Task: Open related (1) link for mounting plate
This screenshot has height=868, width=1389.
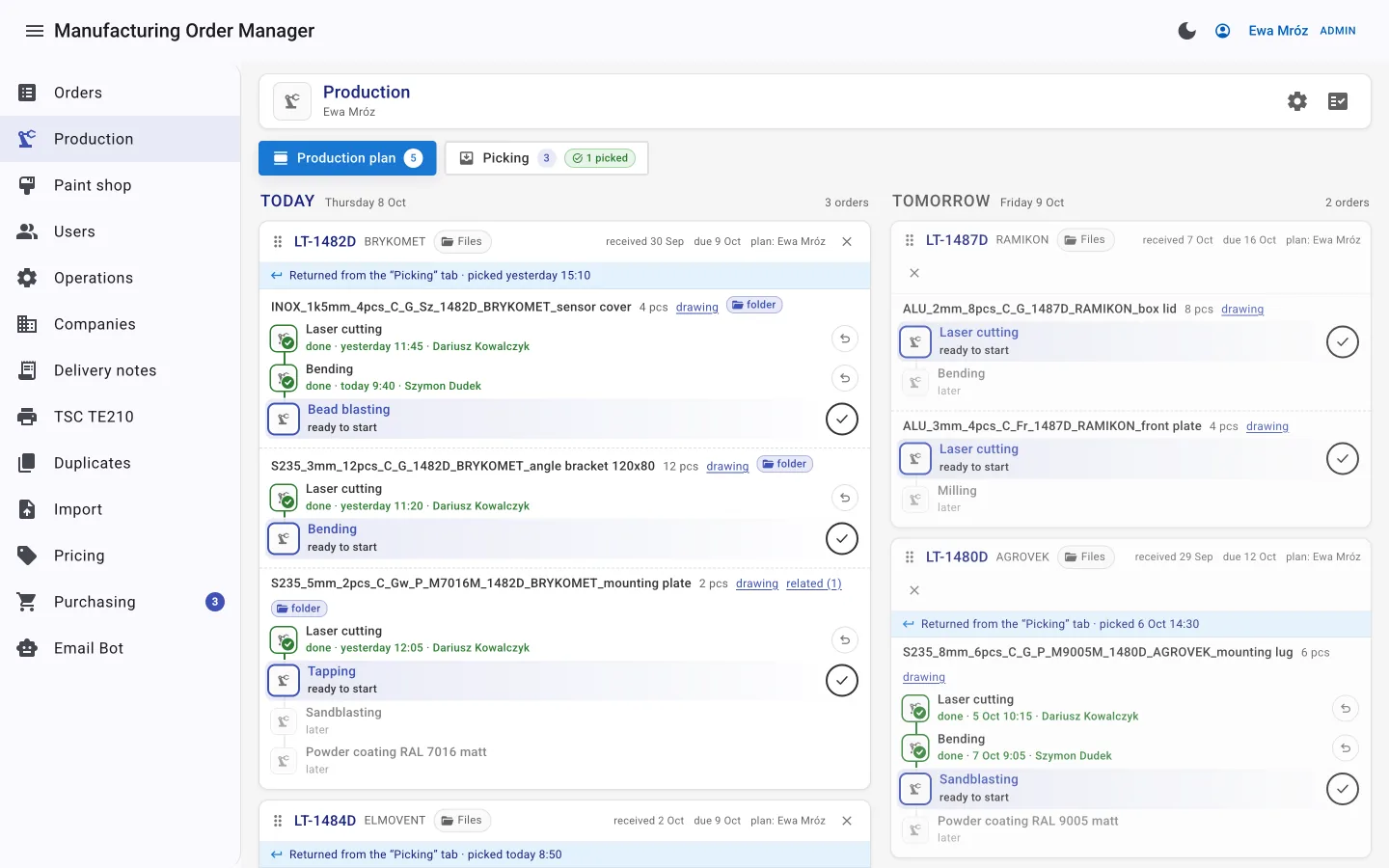Action: 814,584
